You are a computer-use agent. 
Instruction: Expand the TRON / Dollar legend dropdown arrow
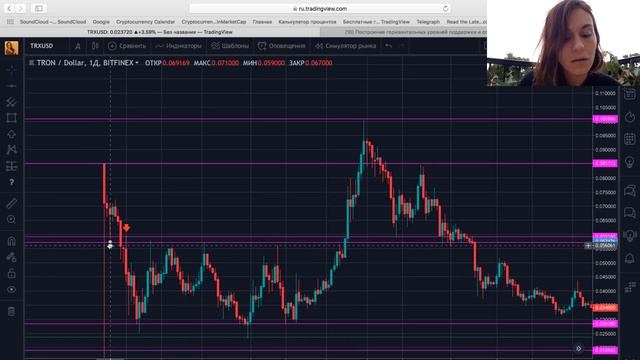[137, 63]
